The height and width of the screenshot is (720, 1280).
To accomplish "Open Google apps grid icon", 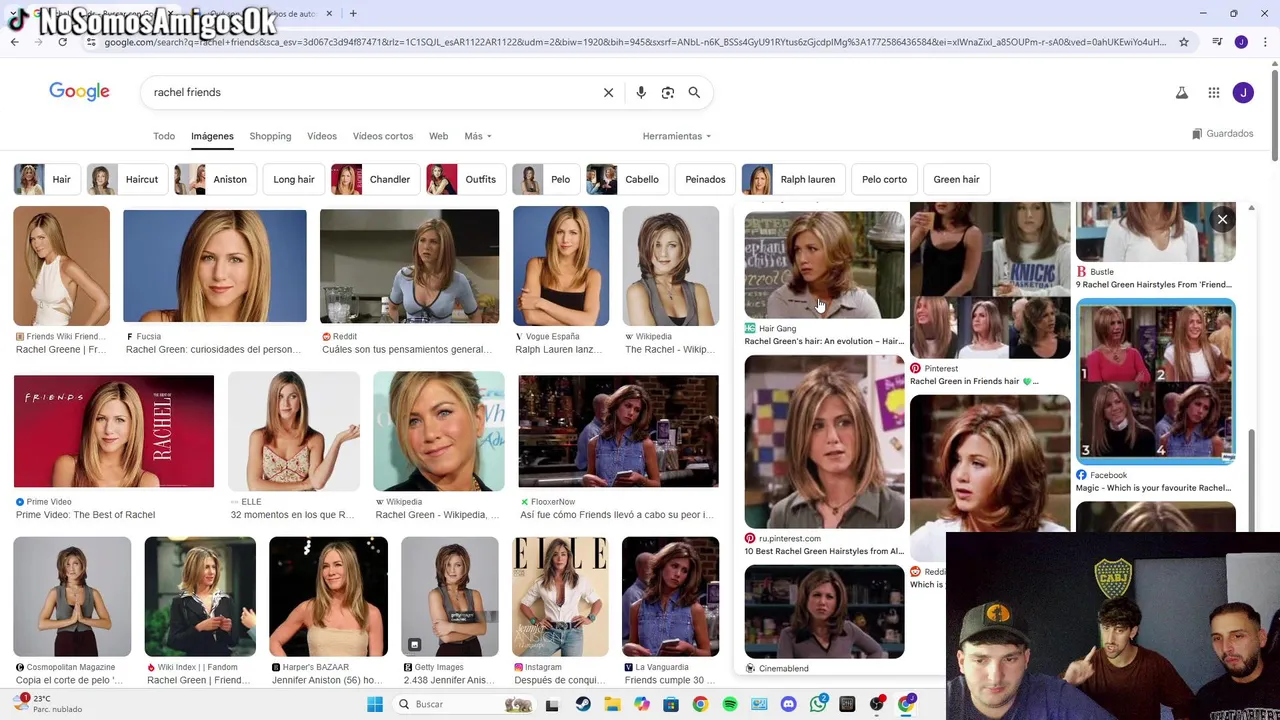I will click(1214, 93).
